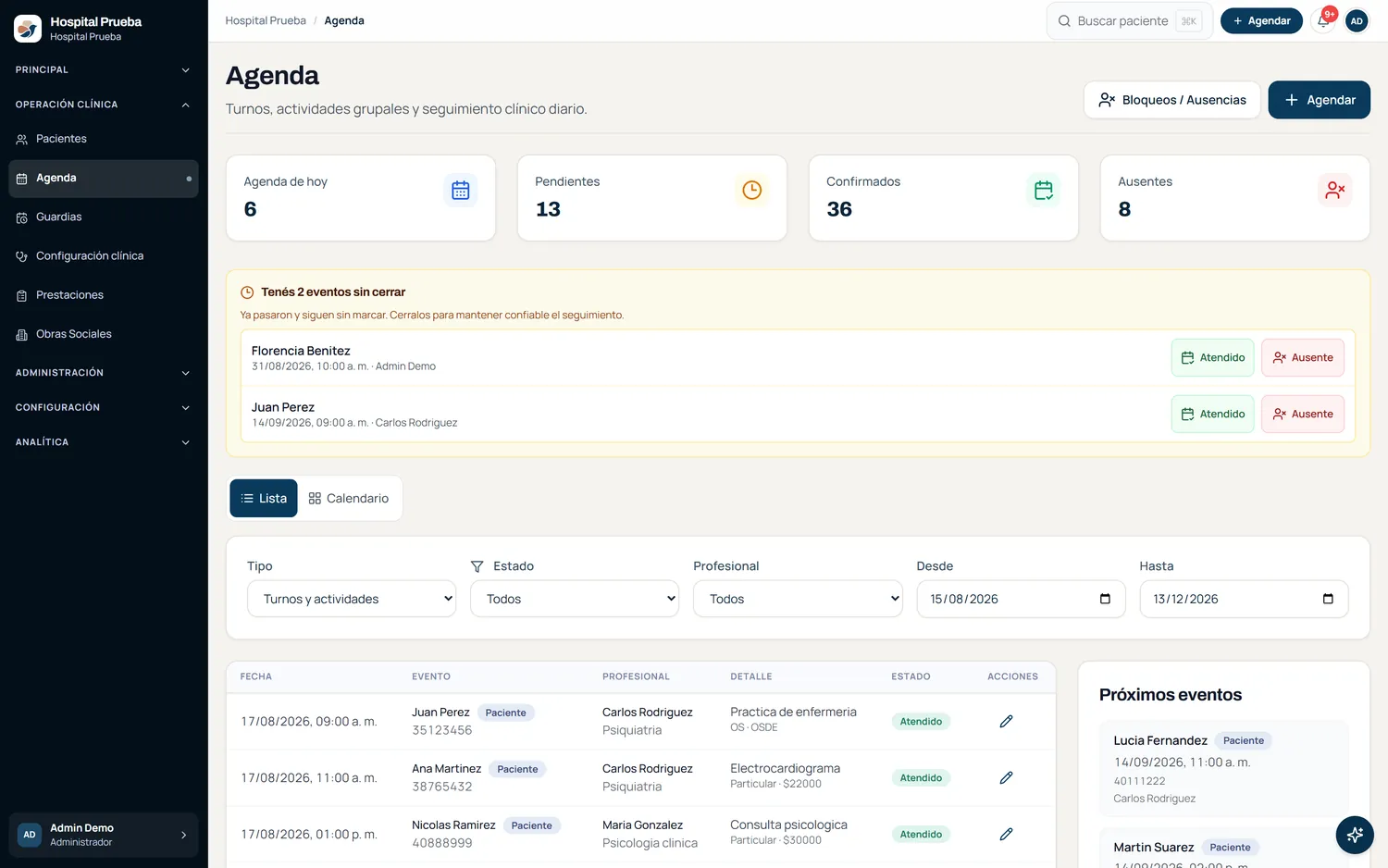The width and height of the screenshot is (1388, 868).
Task: Click the Confirmados count 36
Action: 839,209
